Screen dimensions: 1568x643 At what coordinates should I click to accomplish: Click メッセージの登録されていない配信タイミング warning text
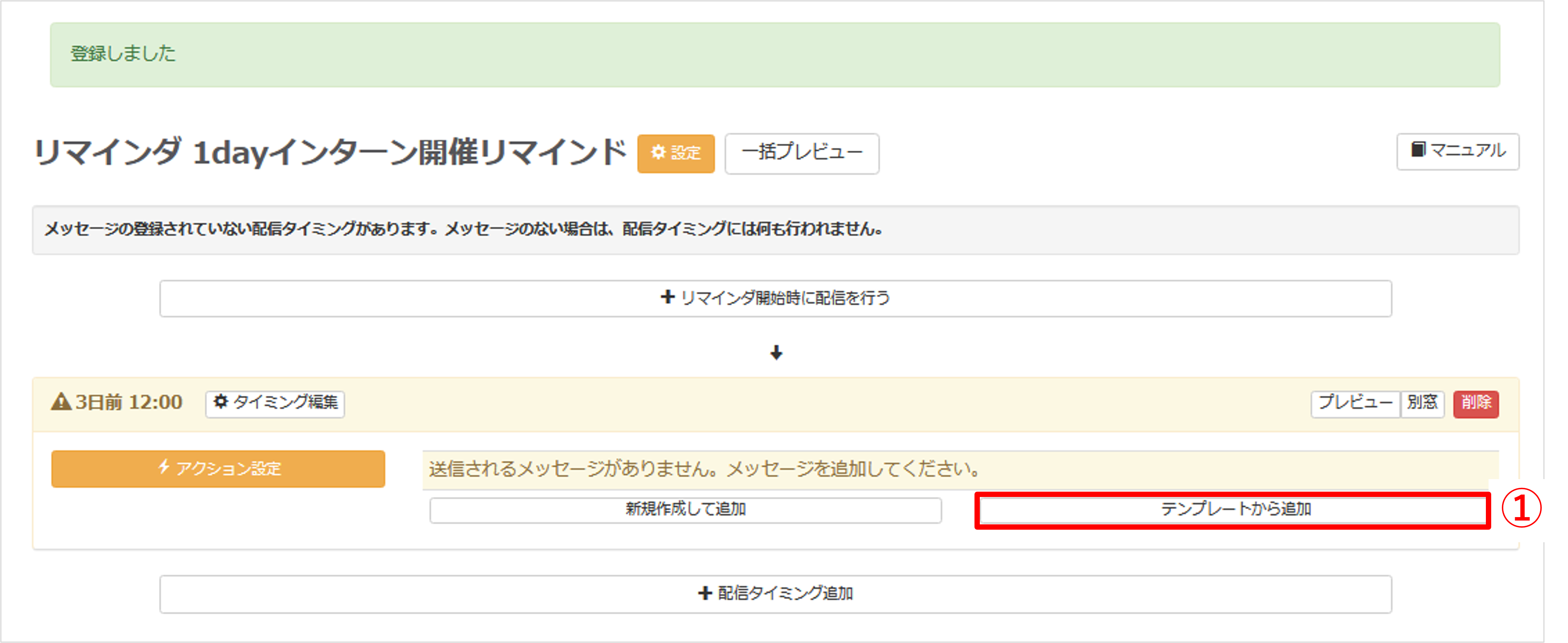(x=463, y=230)
